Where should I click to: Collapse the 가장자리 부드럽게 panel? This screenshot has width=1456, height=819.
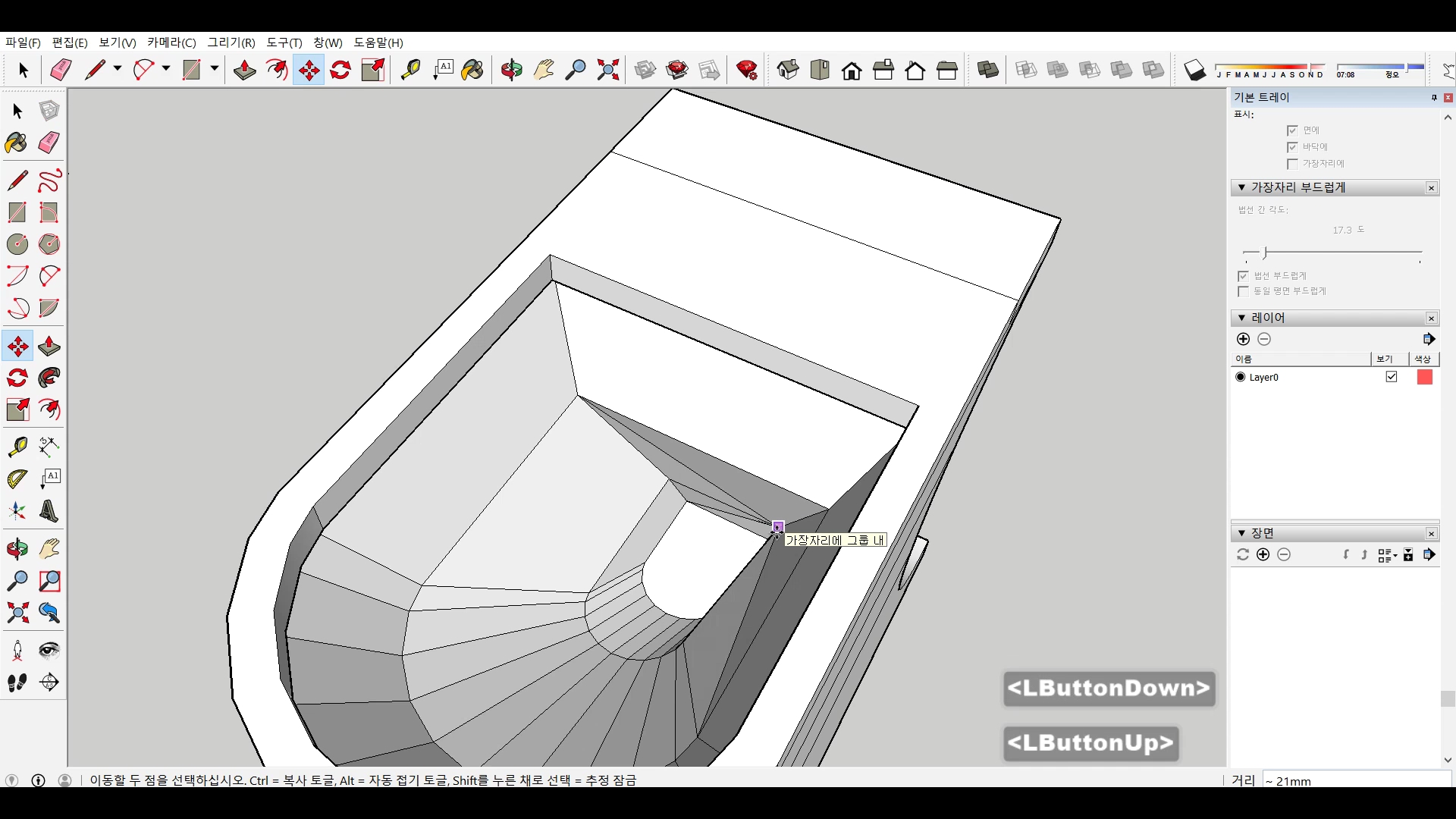tap(1241, 187)
